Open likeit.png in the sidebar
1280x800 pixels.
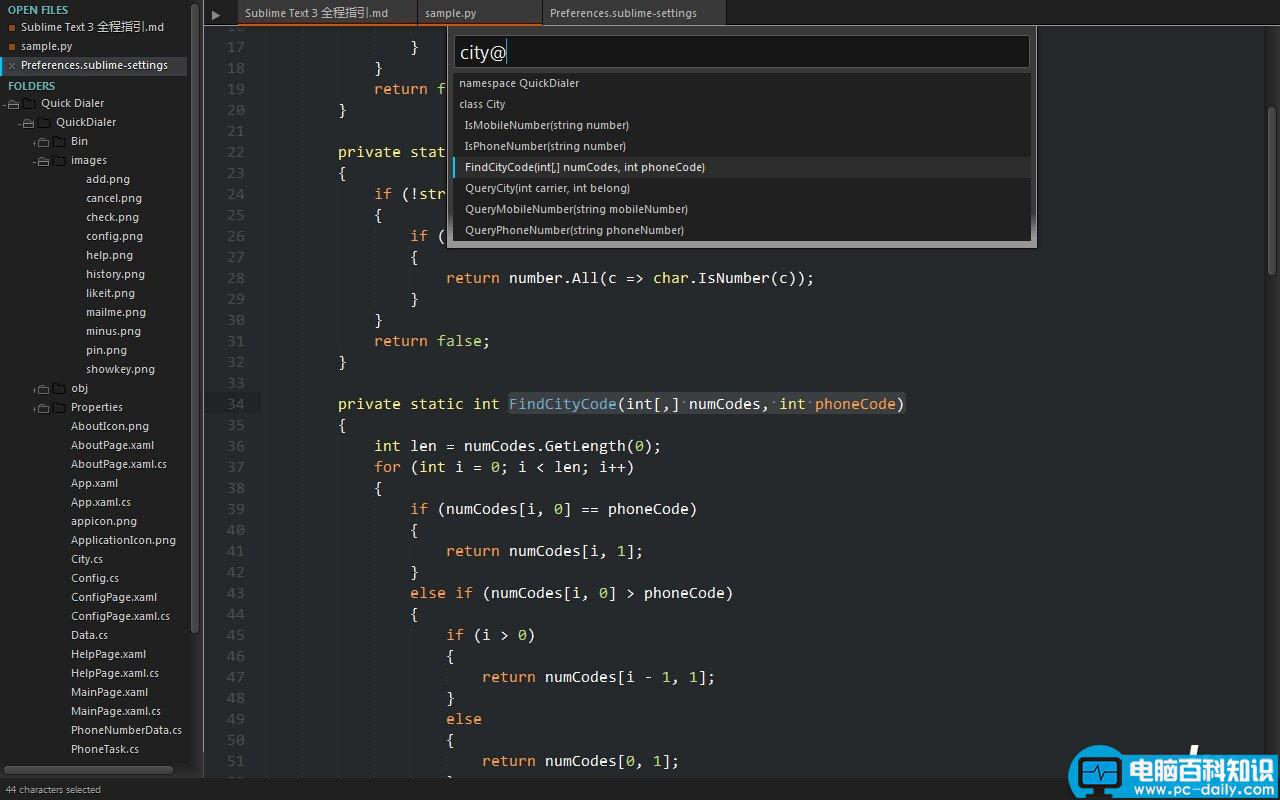[110, 294]
